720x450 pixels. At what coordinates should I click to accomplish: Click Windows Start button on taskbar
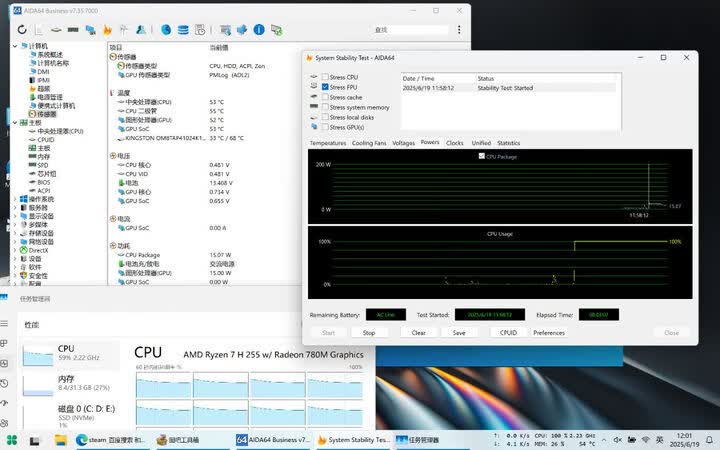click(11, 440)
